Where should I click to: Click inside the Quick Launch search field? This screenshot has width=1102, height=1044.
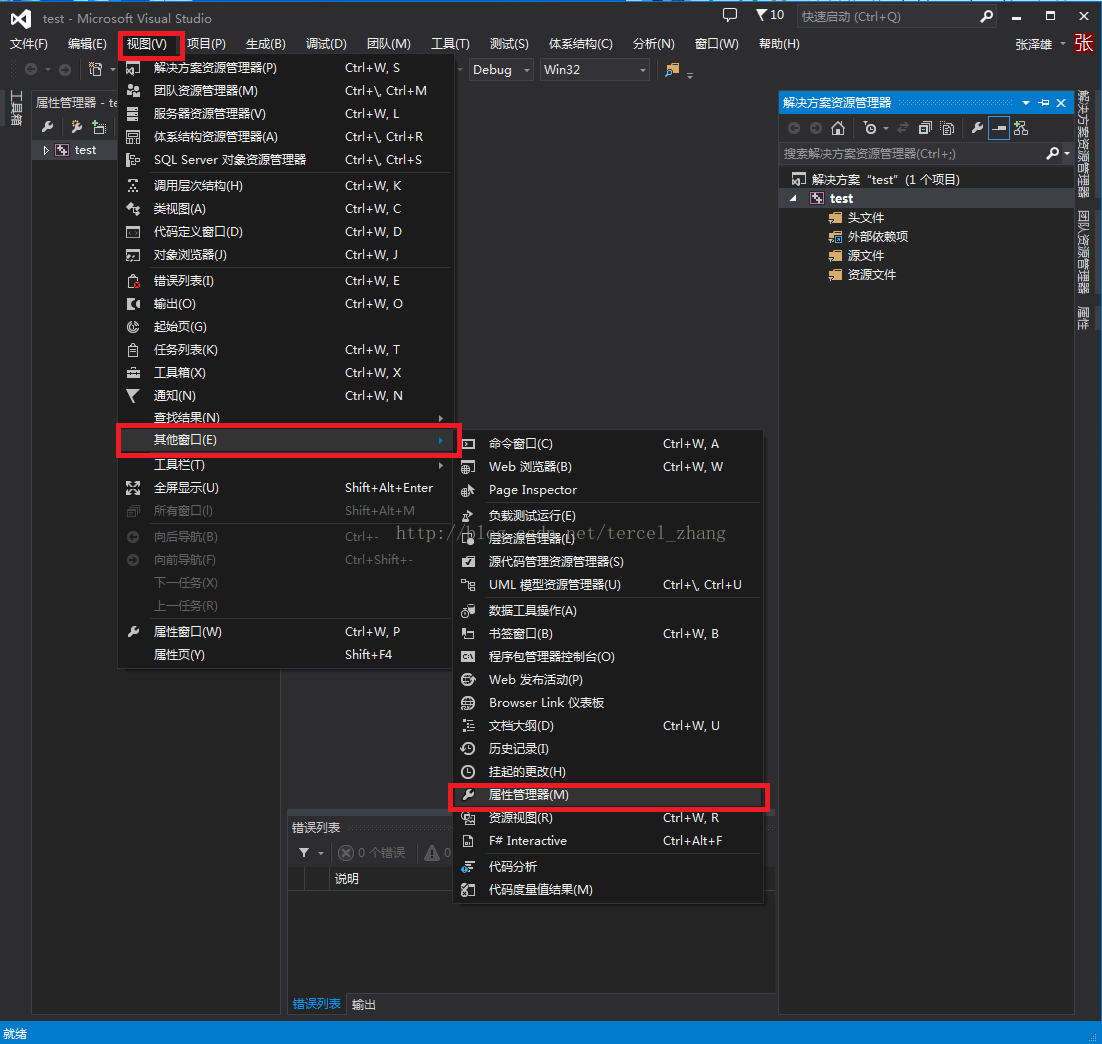887,16
